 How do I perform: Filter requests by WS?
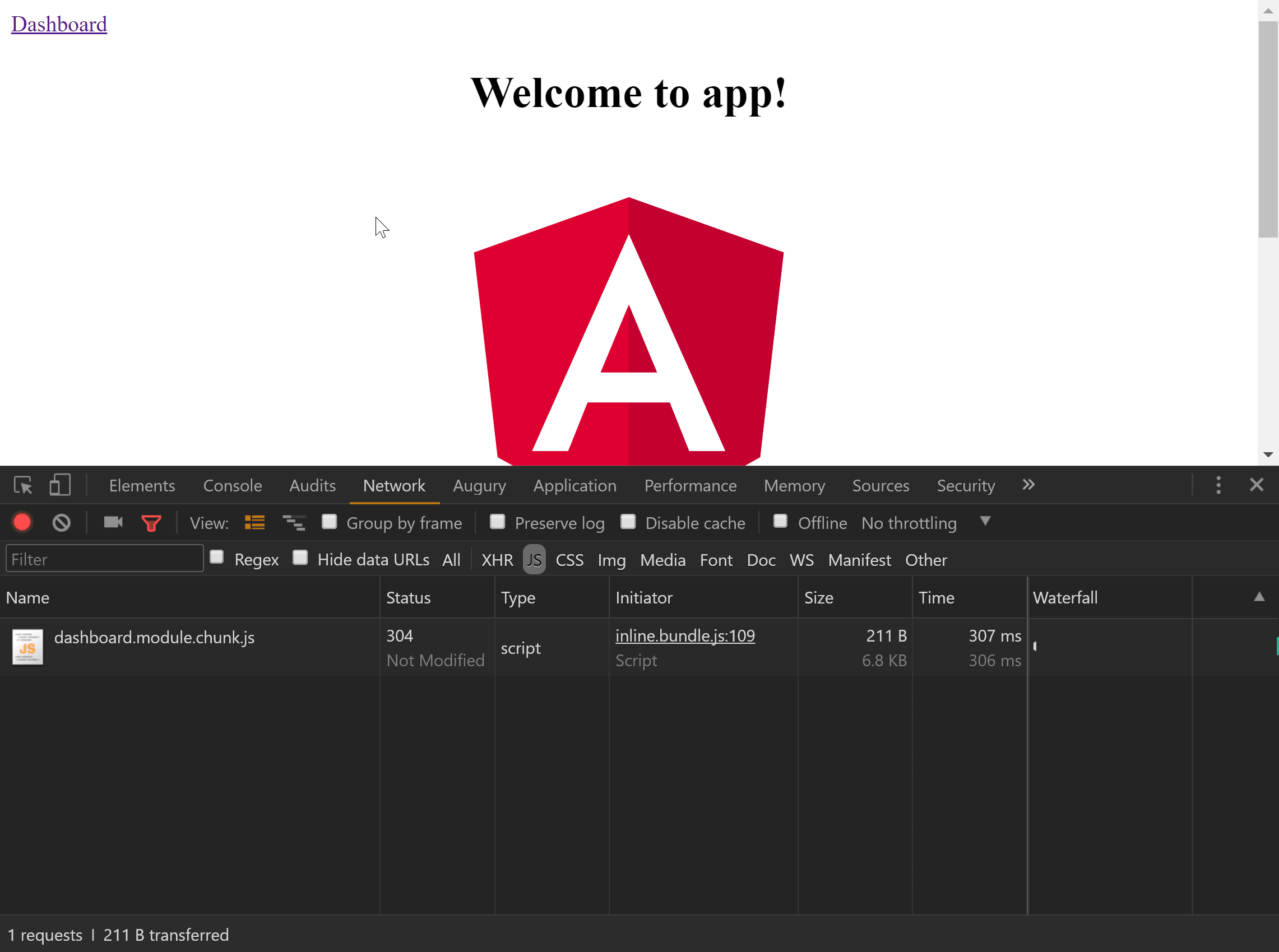801,560
